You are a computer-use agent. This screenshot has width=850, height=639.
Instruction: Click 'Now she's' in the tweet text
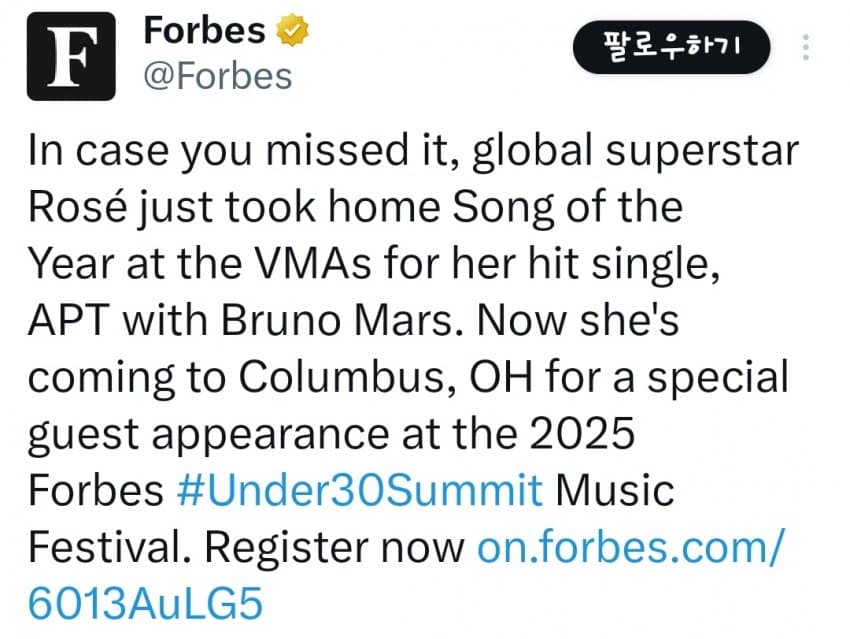[x=578, y=320]
